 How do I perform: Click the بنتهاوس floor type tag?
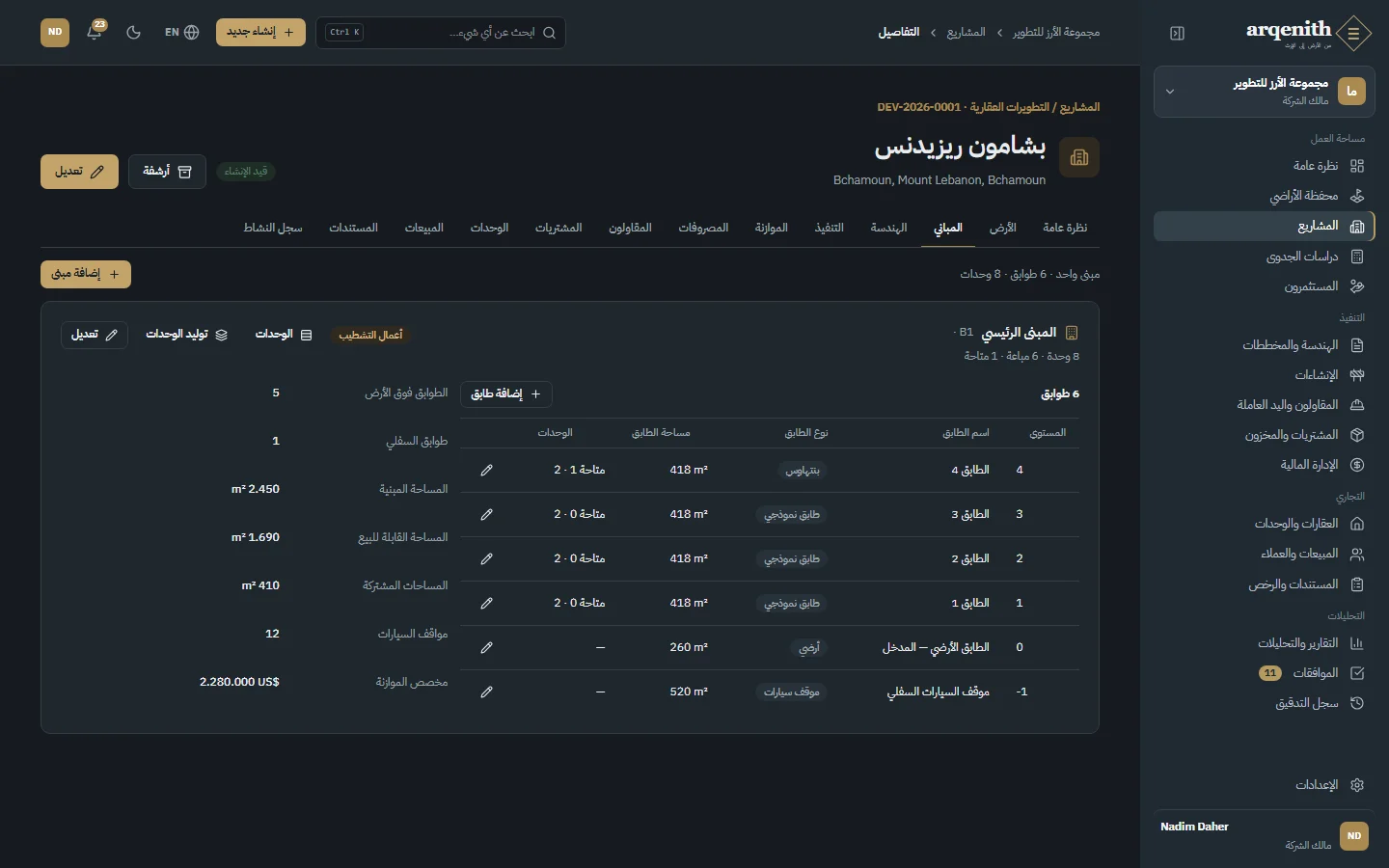pyautogui.click(x=803, y=471)
